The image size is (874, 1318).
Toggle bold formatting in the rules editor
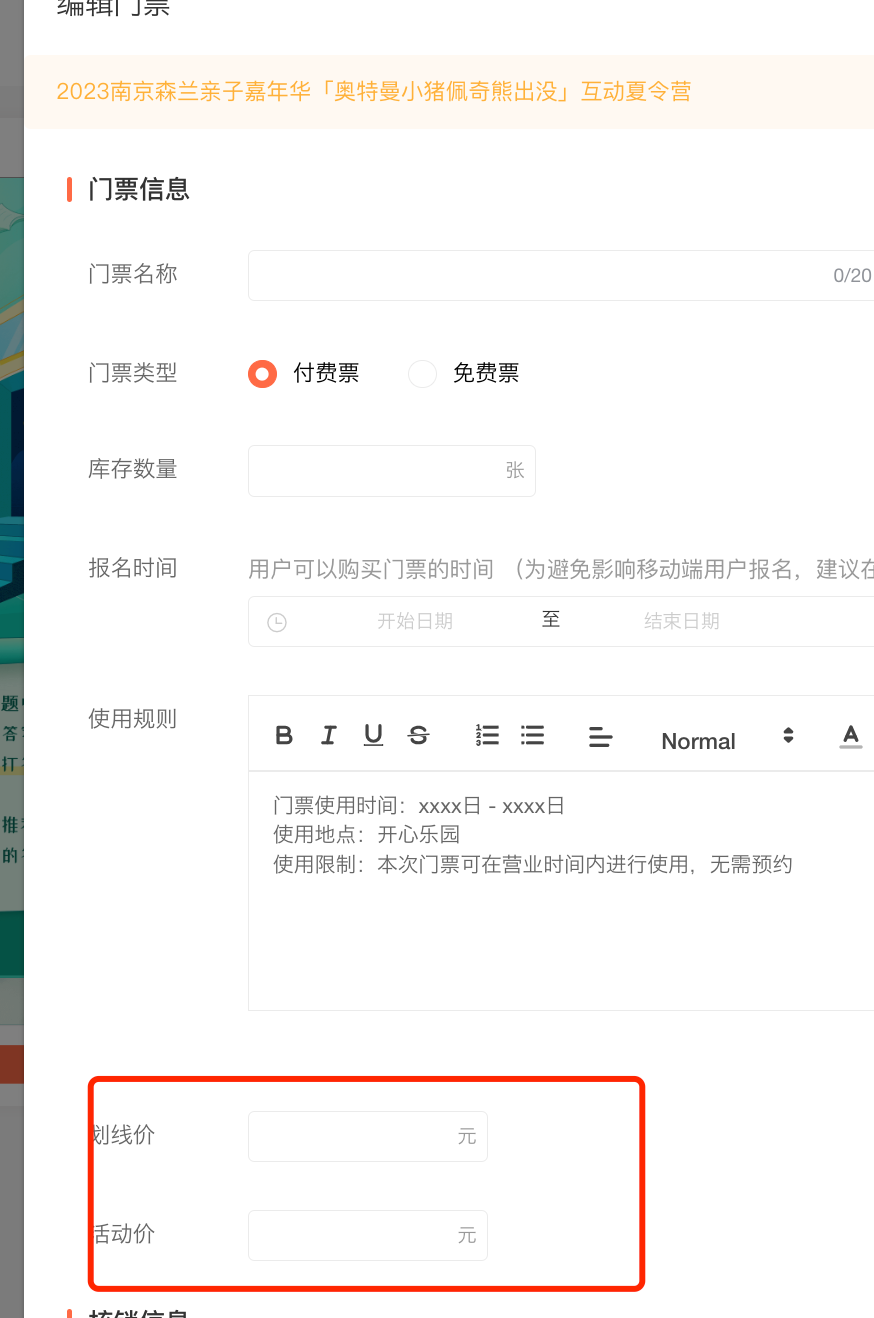tap(284, 736)
